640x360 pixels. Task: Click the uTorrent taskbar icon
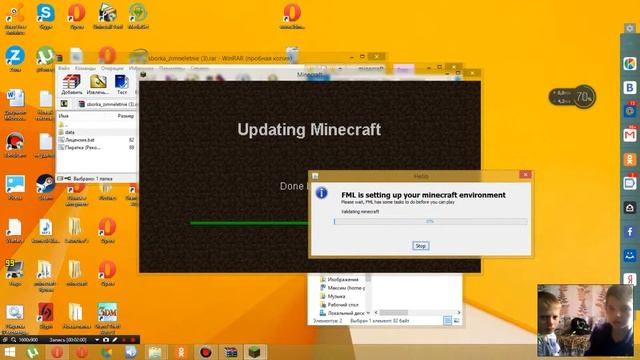click(33, 352)
